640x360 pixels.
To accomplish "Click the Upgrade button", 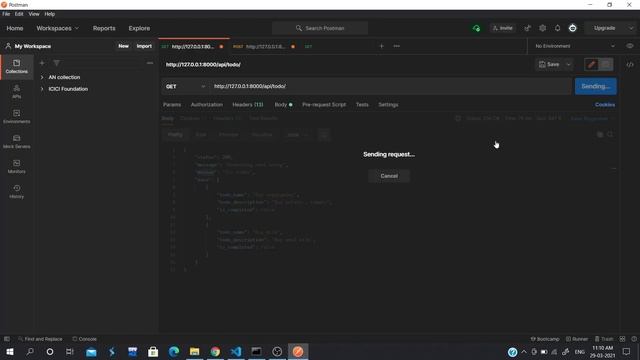I will 604,28.
